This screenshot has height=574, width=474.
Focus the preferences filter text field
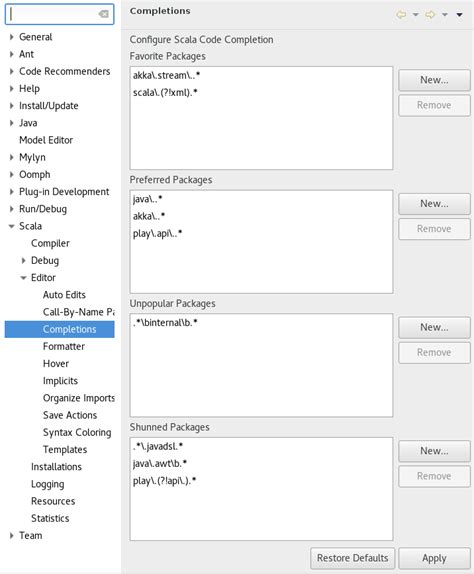(x=55, y=14)
